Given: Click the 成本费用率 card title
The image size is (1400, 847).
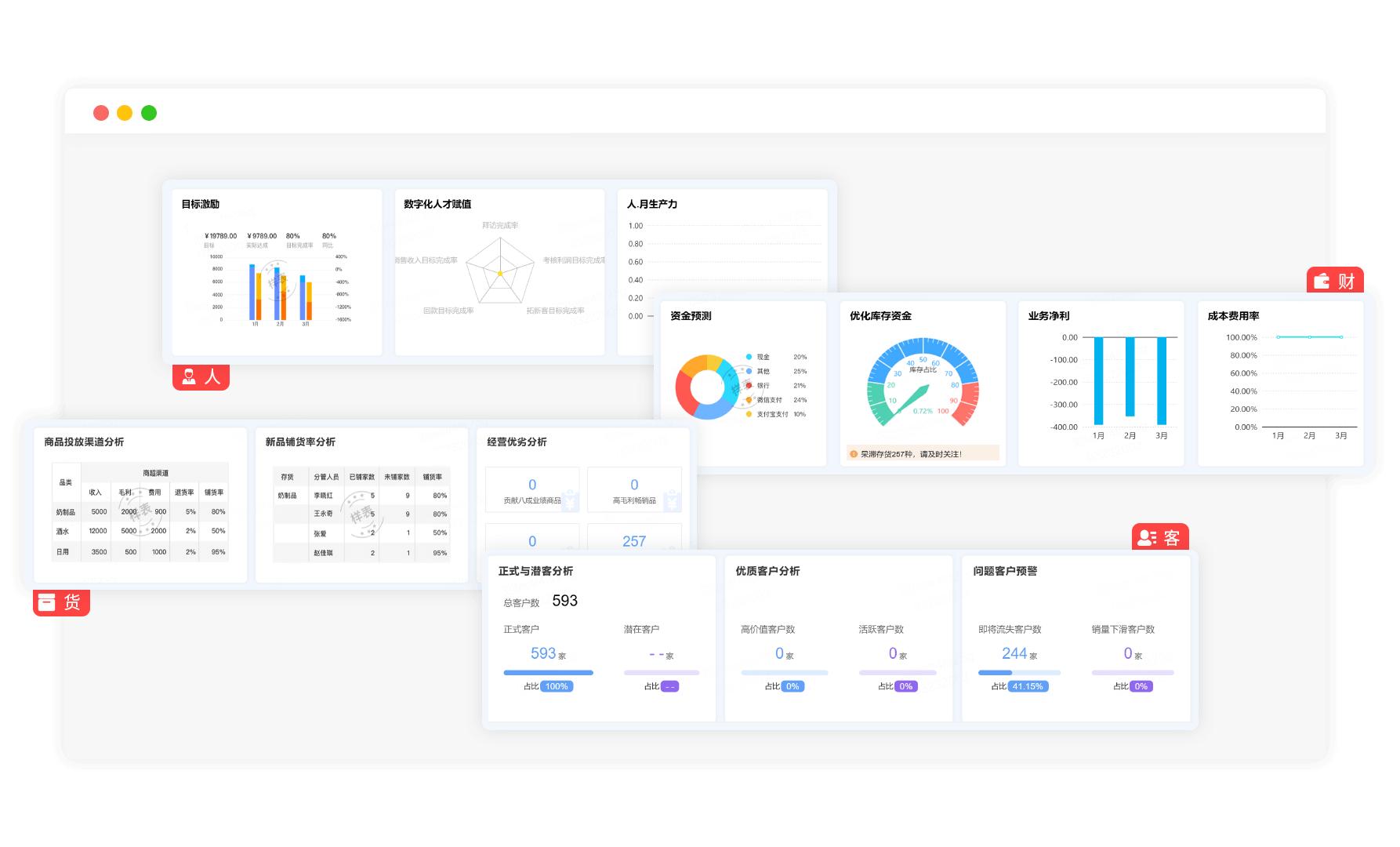Looking at the screenshot, I should click(1233, 316).
